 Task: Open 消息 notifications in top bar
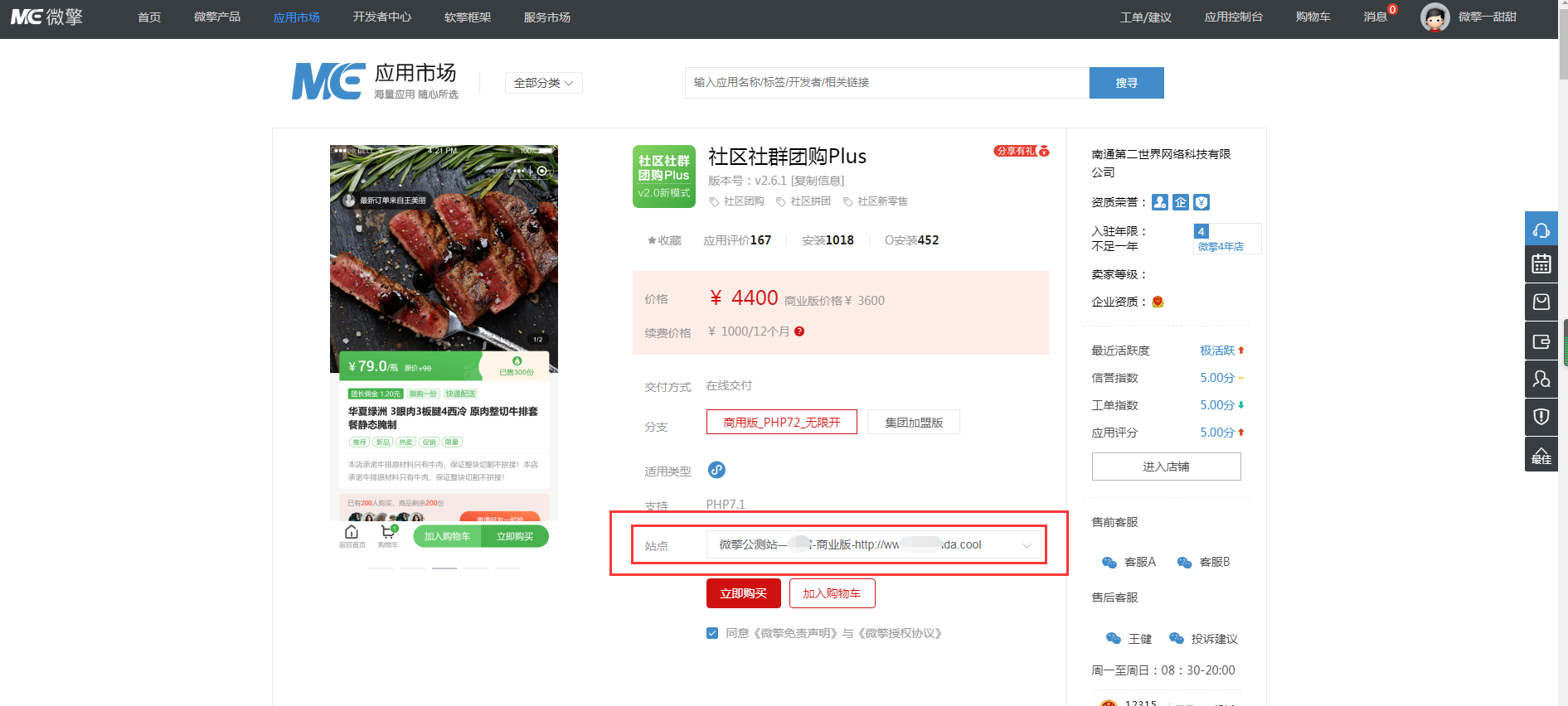[x=1376, y=17]
